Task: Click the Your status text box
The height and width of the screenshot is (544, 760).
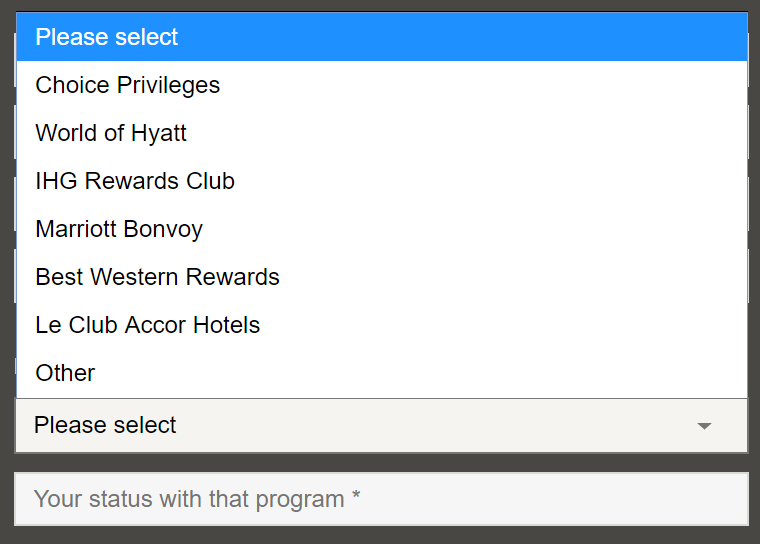Action: point(380,498)
